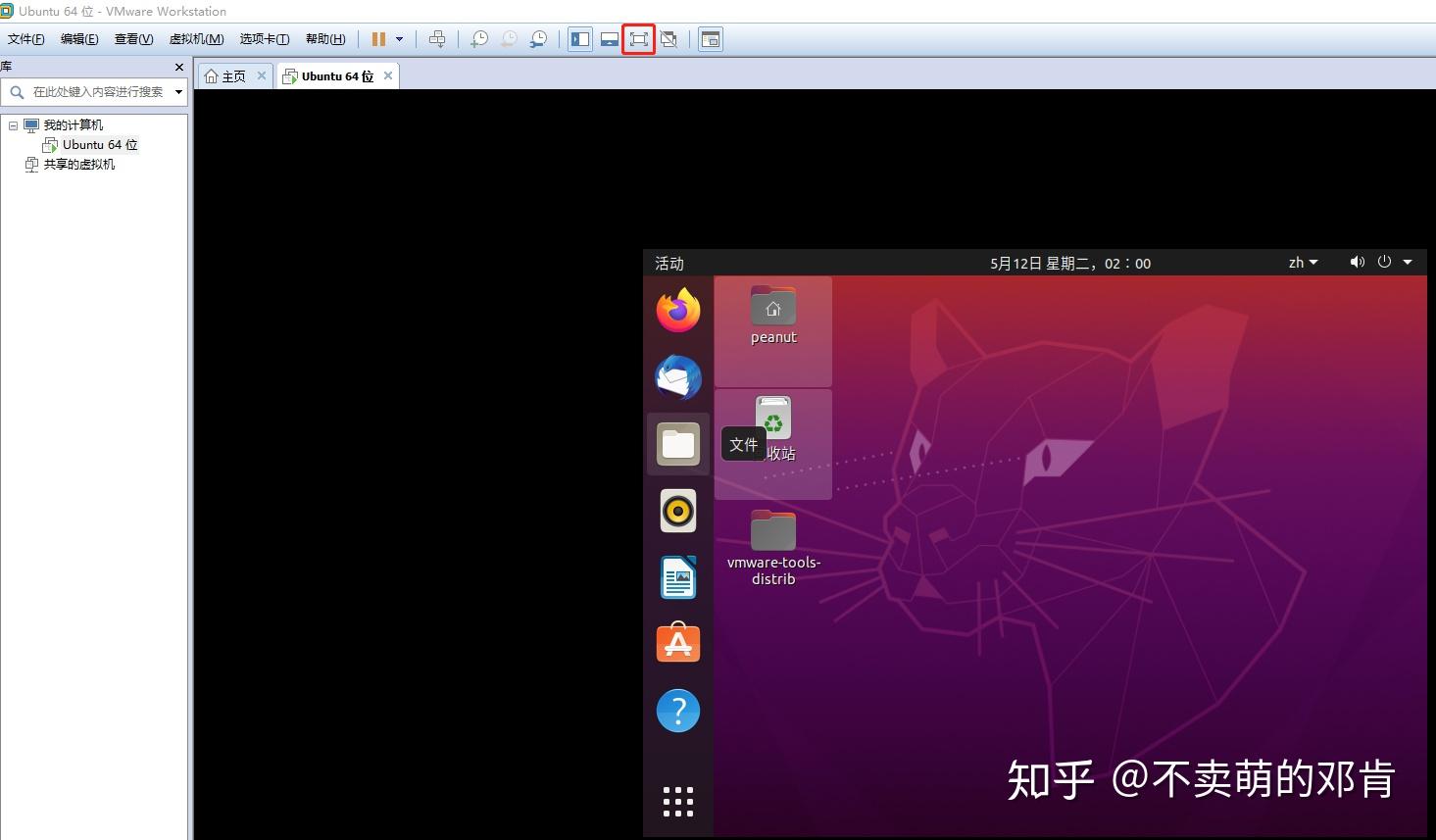Screen dimensions: 1436x840
Task: Enter full screen mode
Action: (639, 39)
